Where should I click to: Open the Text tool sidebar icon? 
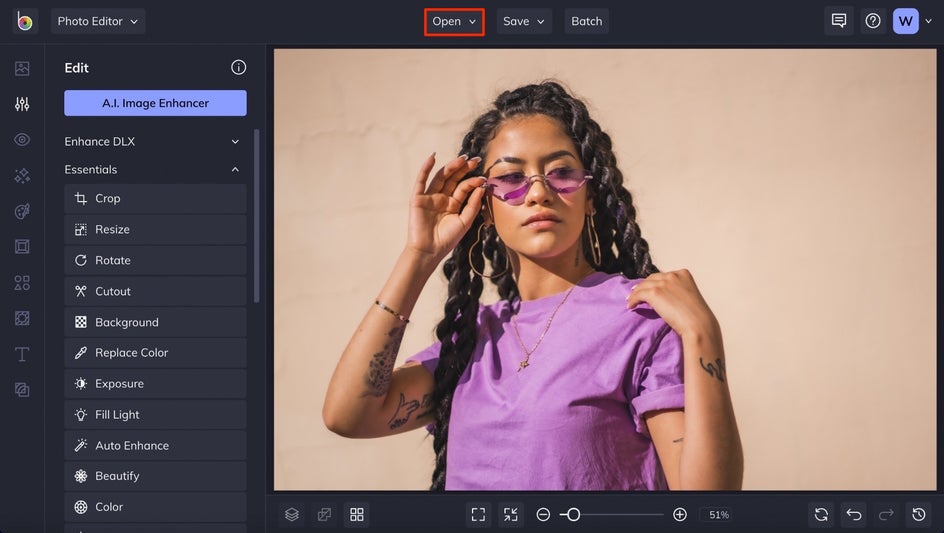[22, 354]
